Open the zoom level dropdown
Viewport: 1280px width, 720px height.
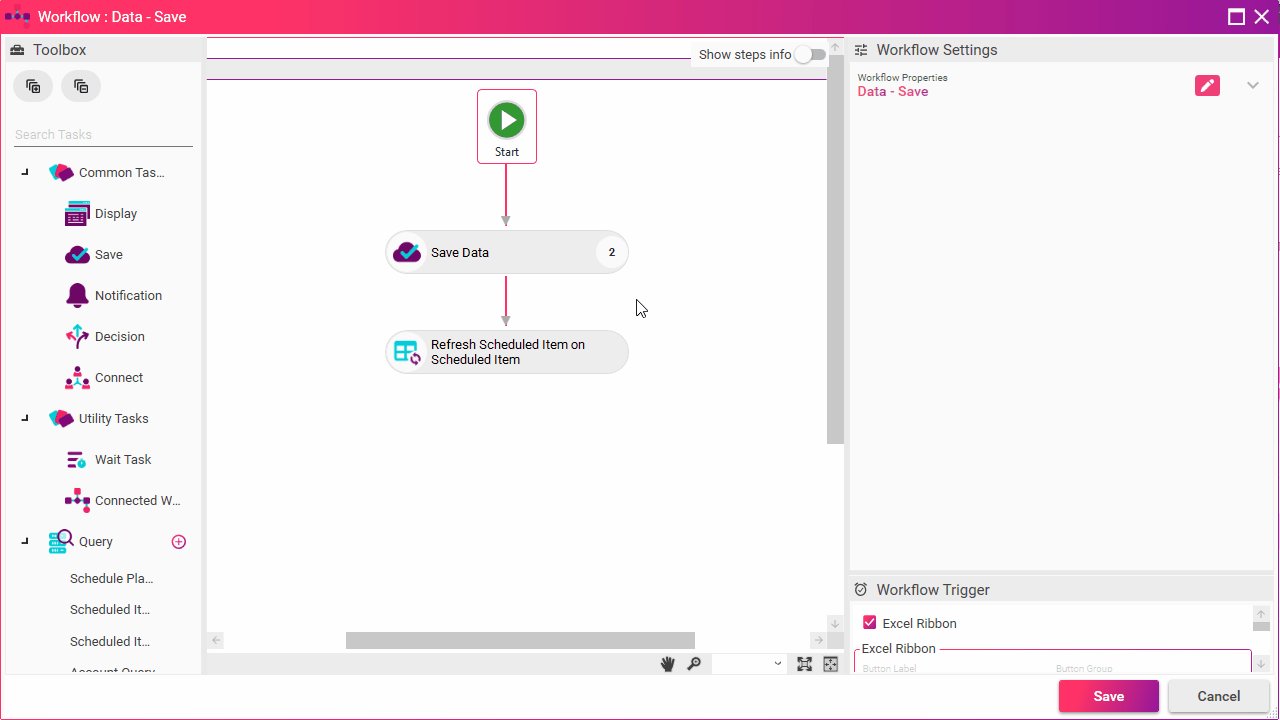[748, 664]
